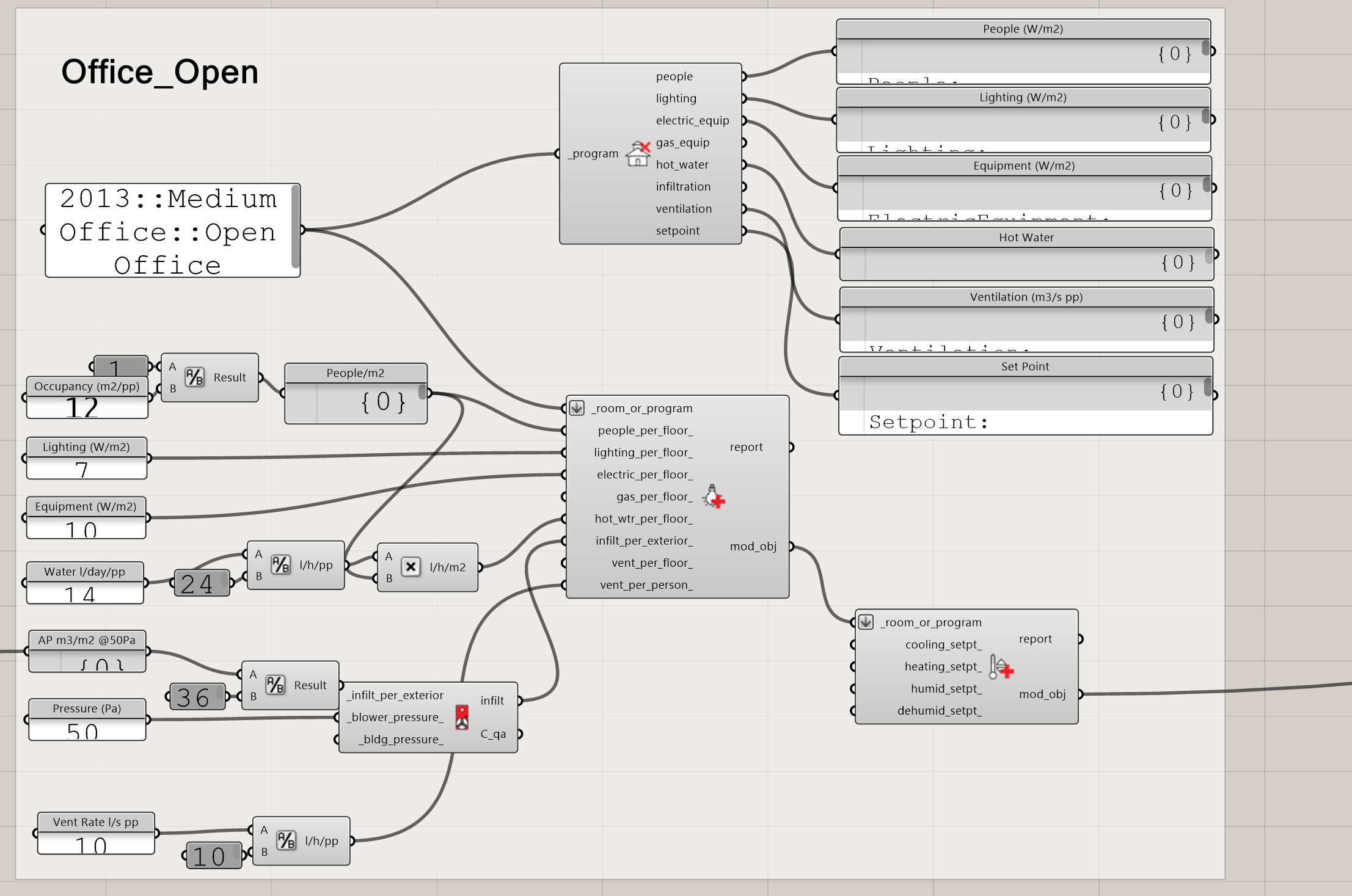1352x896 pixels.
Task: Select the People (W/m2) output panel
Action: [1023, 51]
